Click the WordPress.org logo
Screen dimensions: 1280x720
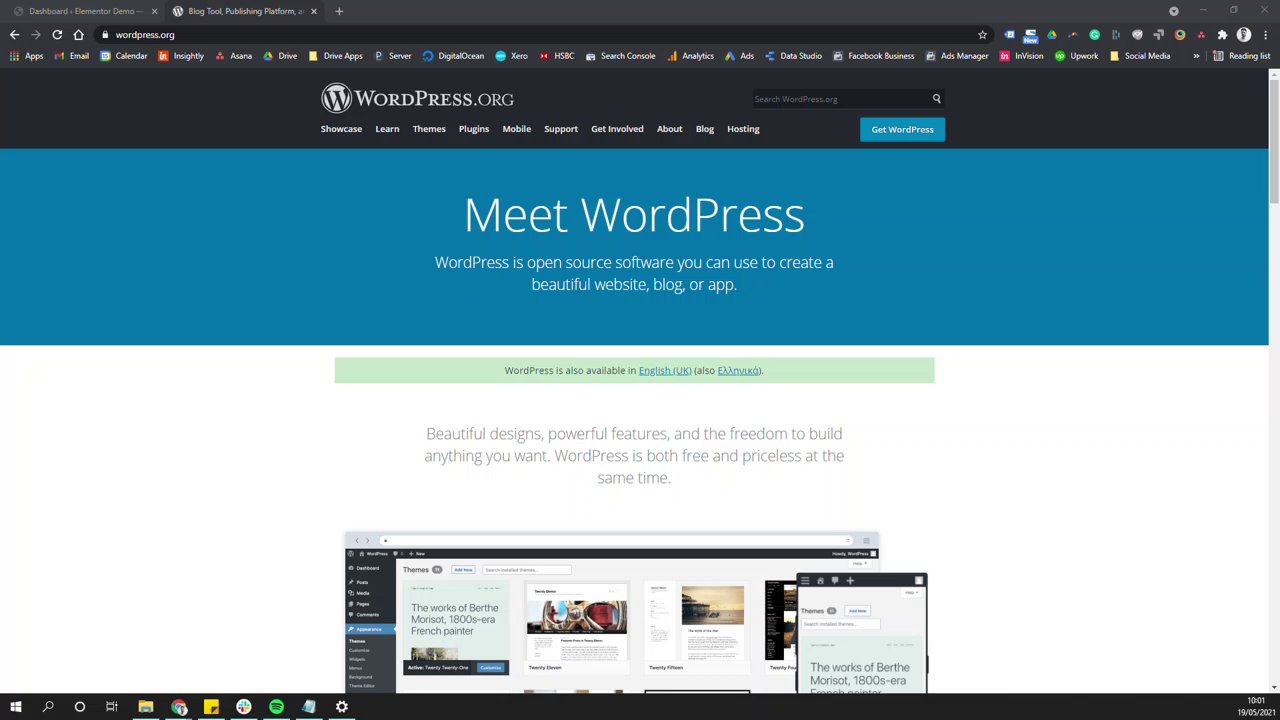point(417,98)
